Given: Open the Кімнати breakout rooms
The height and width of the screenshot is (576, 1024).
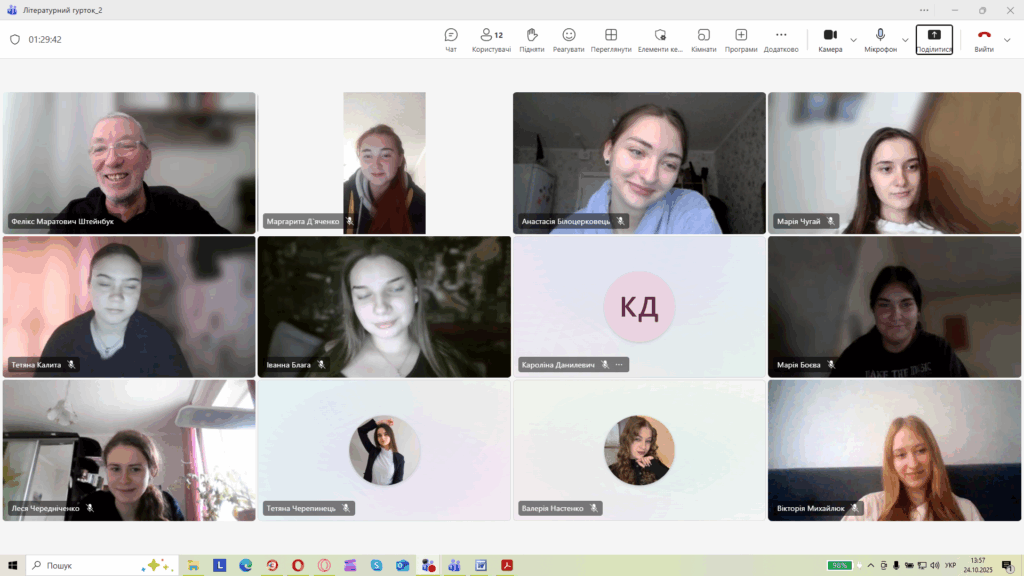Looking at the screenshot, I should point(703,39).
